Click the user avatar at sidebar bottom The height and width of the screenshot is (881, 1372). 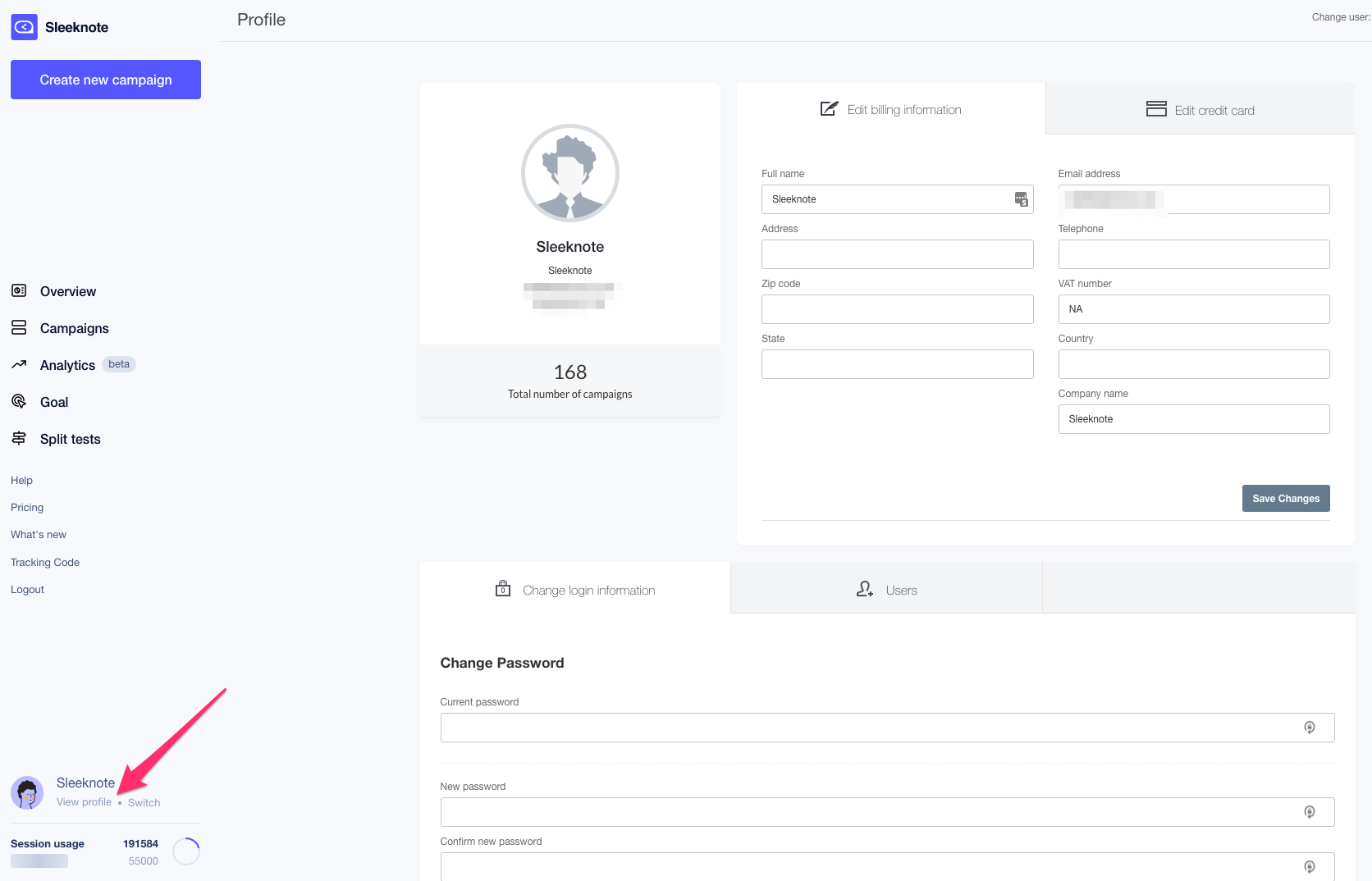[27, 792]
